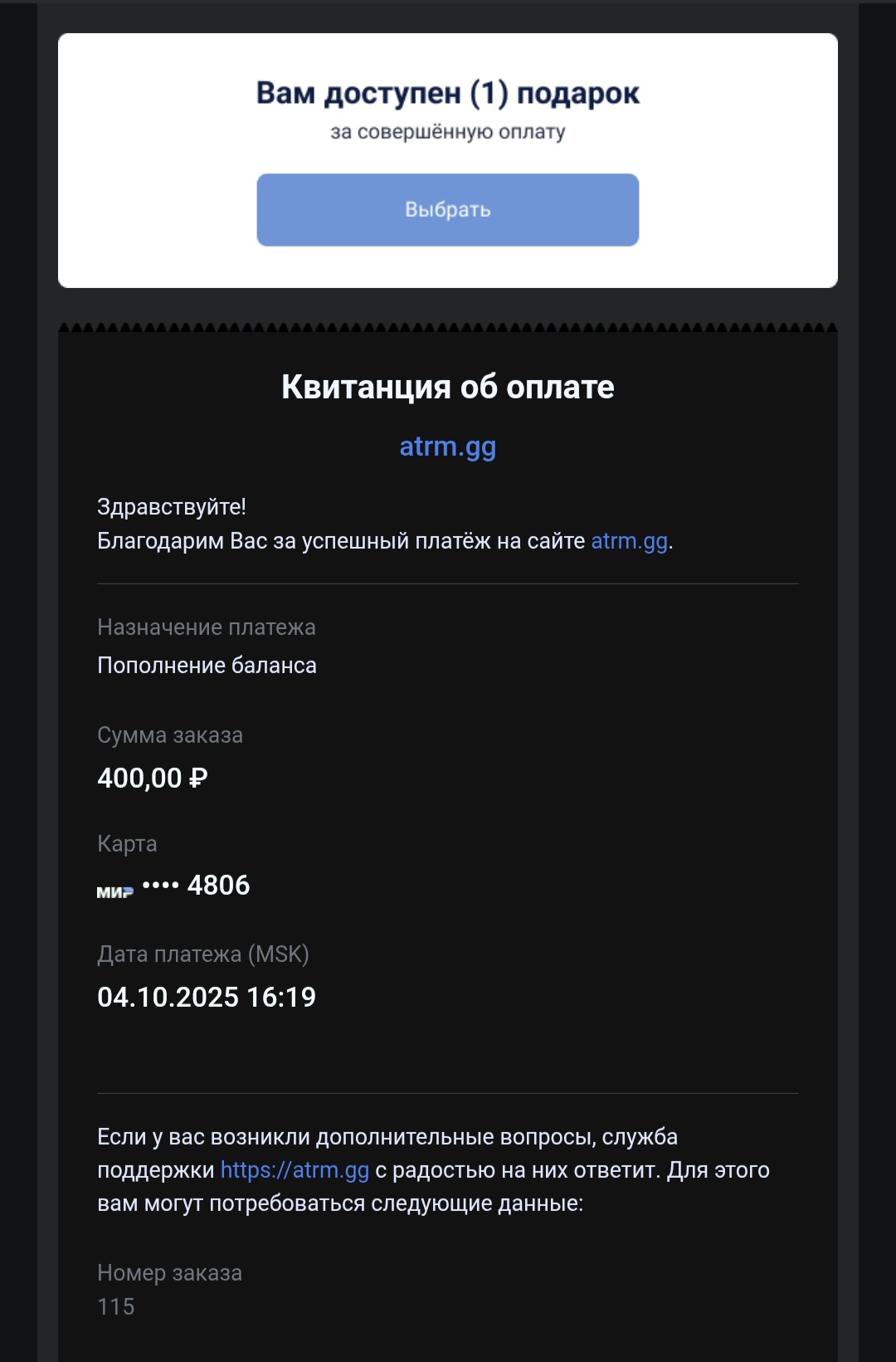Tap the gift available heading
The width and height of the screenshot is (896, 1362).
(x=447, y=94)
